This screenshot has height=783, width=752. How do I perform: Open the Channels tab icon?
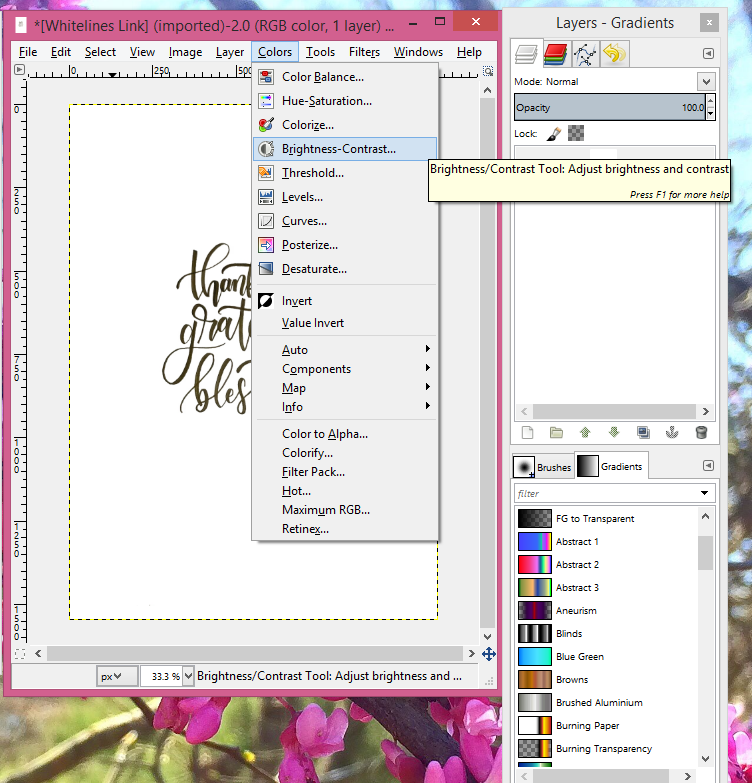tap(556, 54)
